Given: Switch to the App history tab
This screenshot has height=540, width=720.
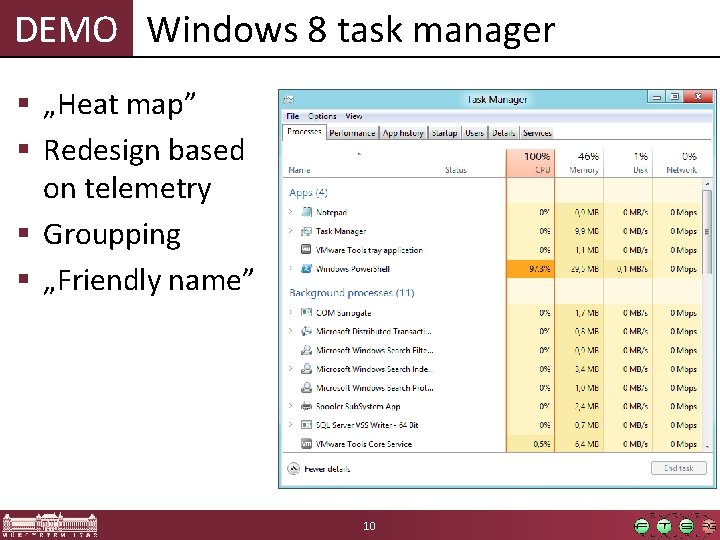Looking at the screenshot, I should [403, 133].
